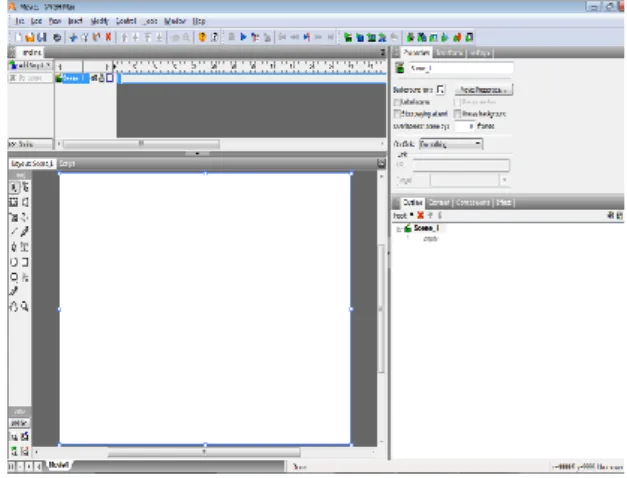
Task: Tick the Label scene checkbox
Action: 397,102
